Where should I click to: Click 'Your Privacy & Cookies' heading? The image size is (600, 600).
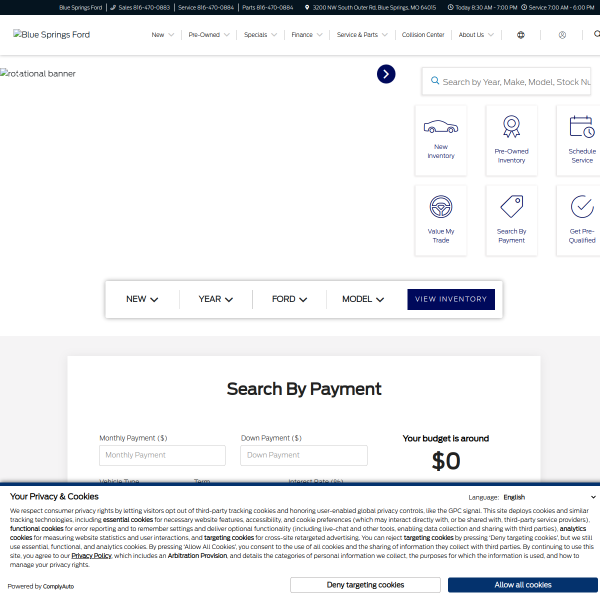coord(54,497)
